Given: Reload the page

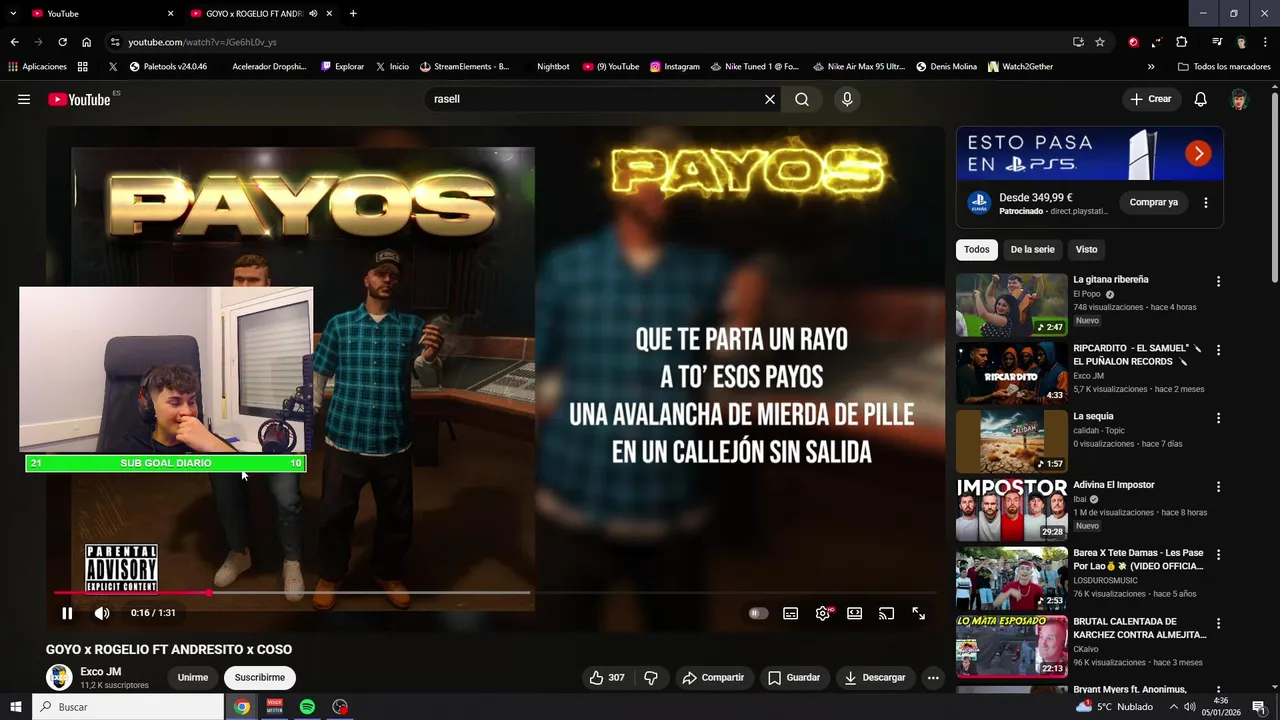Looking at the screenshot, I should click(62, 42).
